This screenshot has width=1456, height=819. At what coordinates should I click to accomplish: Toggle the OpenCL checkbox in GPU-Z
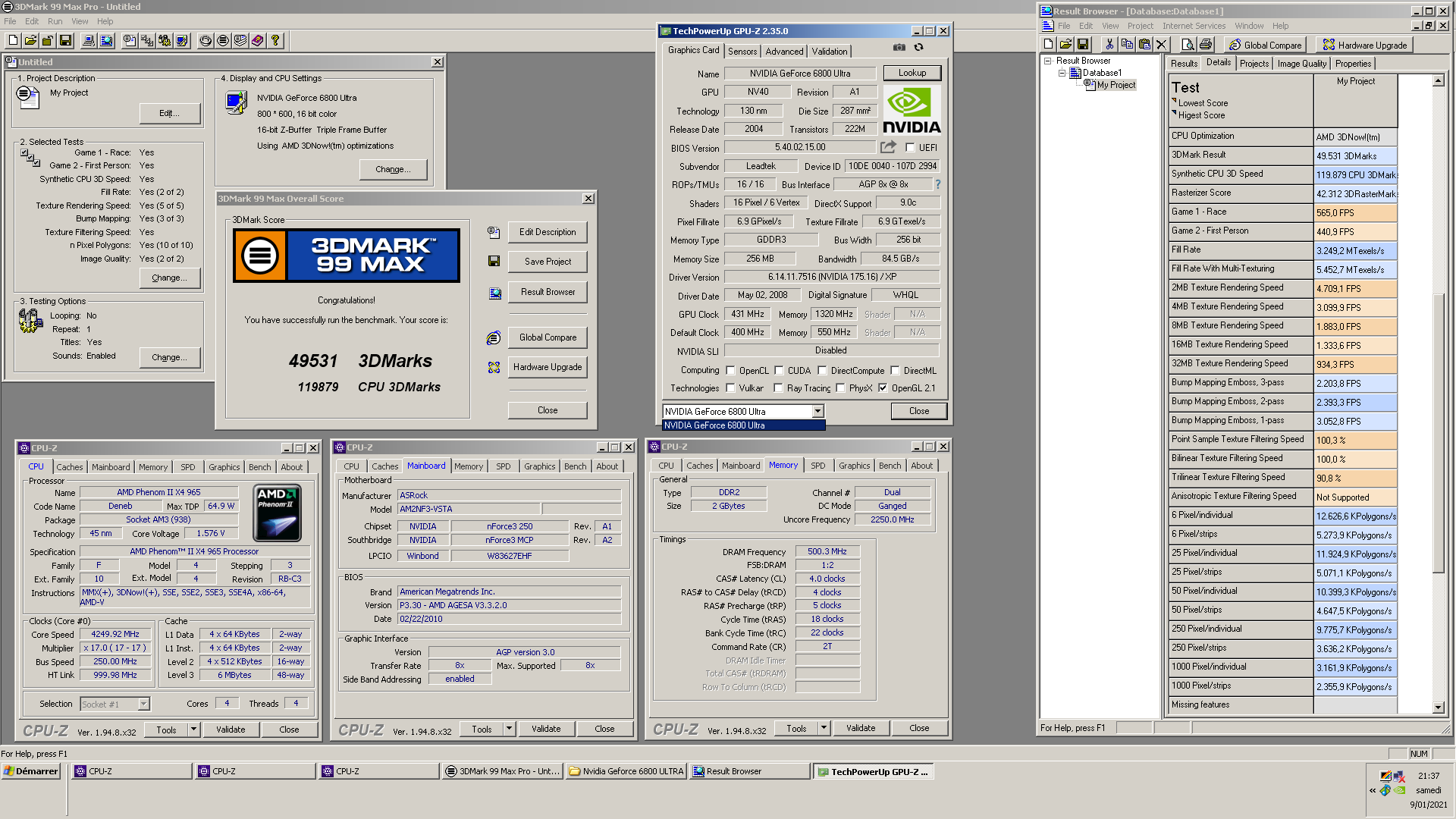(730, 371)
